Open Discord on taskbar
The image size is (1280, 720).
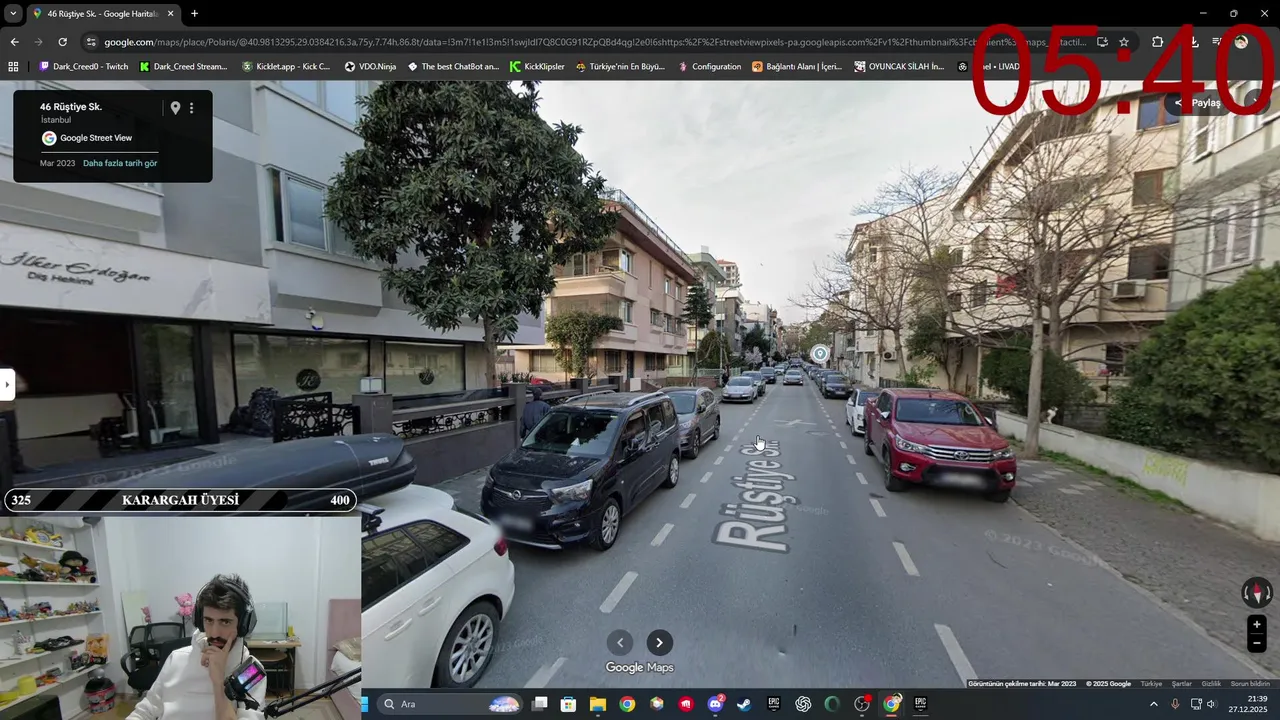[715, 704]
